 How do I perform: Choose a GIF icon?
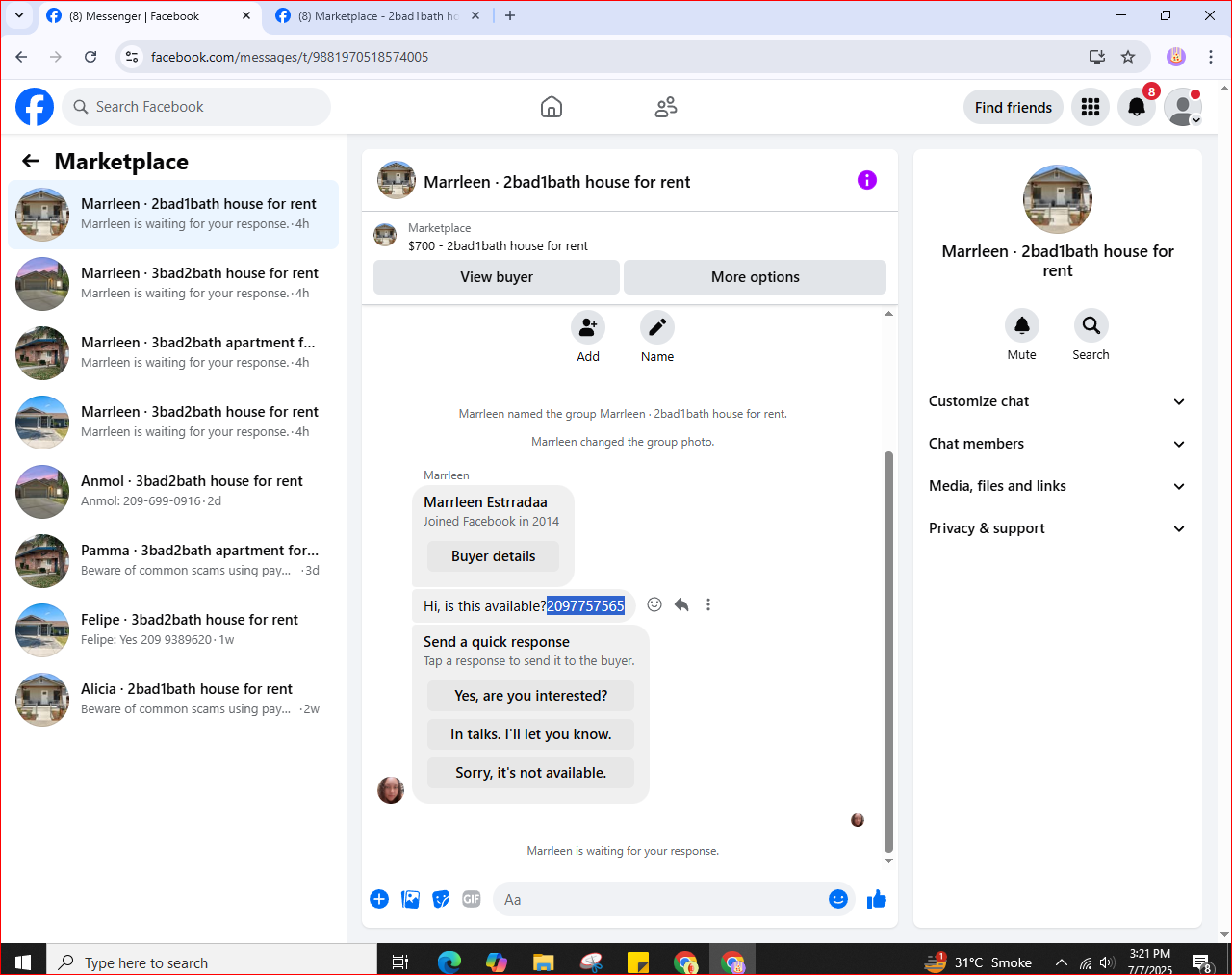tap(472, 899)
